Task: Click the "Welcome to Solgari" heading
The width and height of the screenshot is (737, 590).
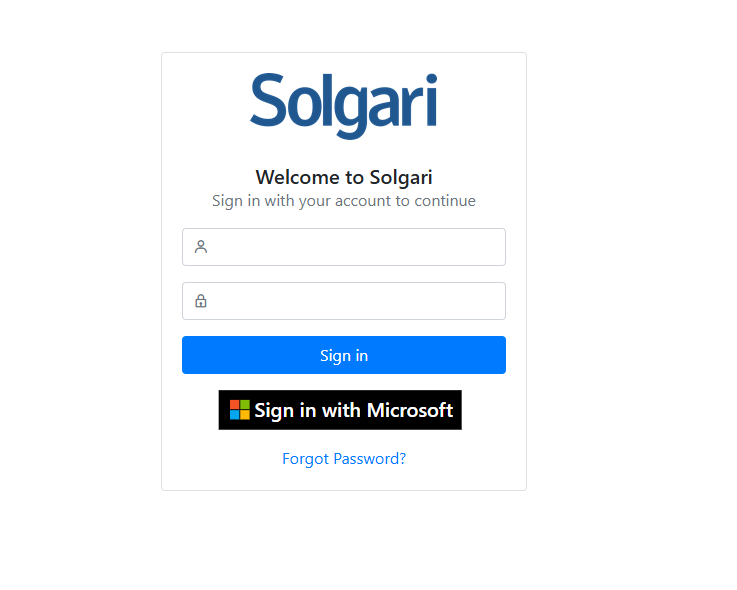Action: pos(344,177)
